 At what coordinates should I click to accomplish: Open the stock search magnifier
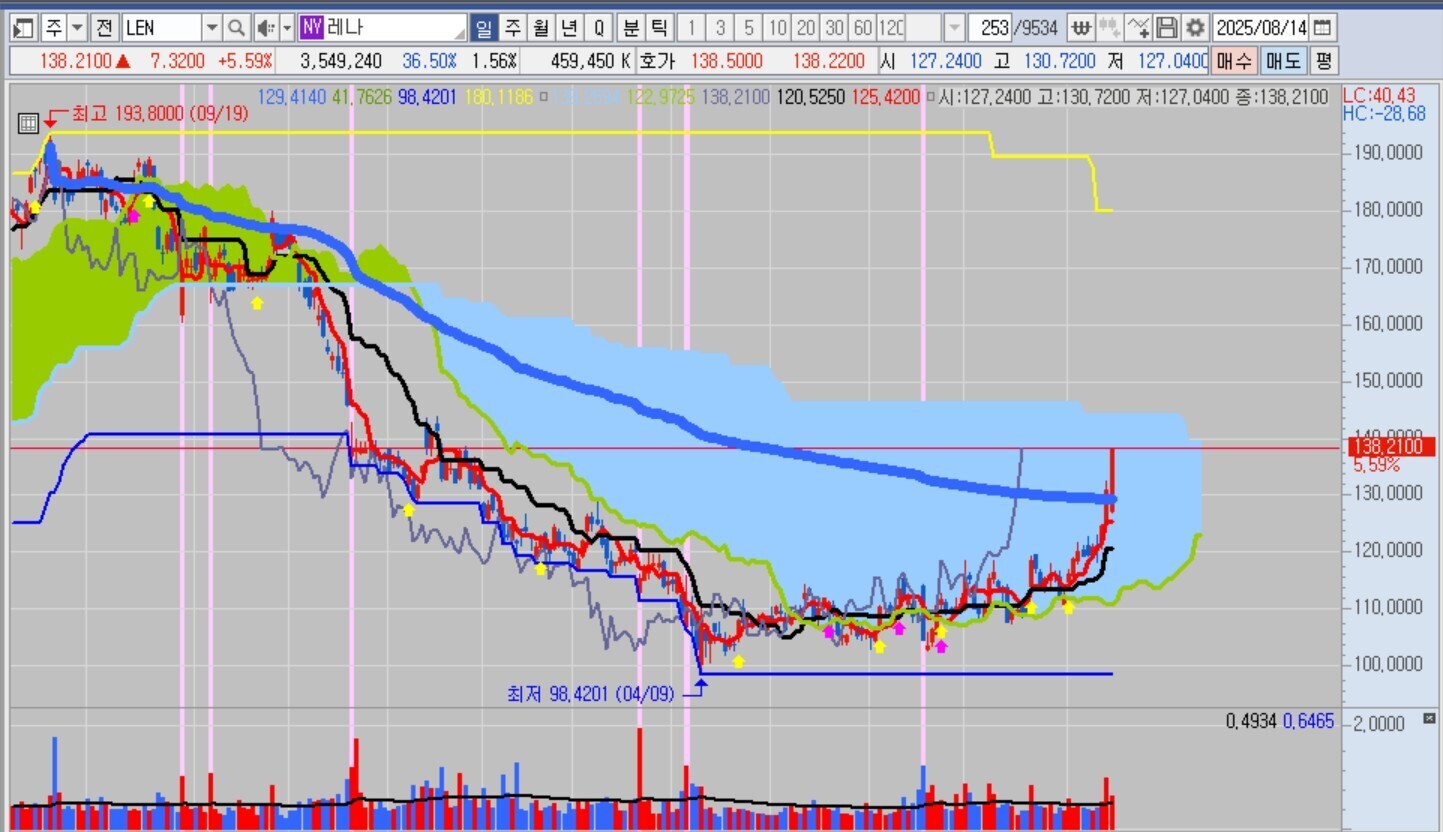pyautogui.click(x=236, y=27)
